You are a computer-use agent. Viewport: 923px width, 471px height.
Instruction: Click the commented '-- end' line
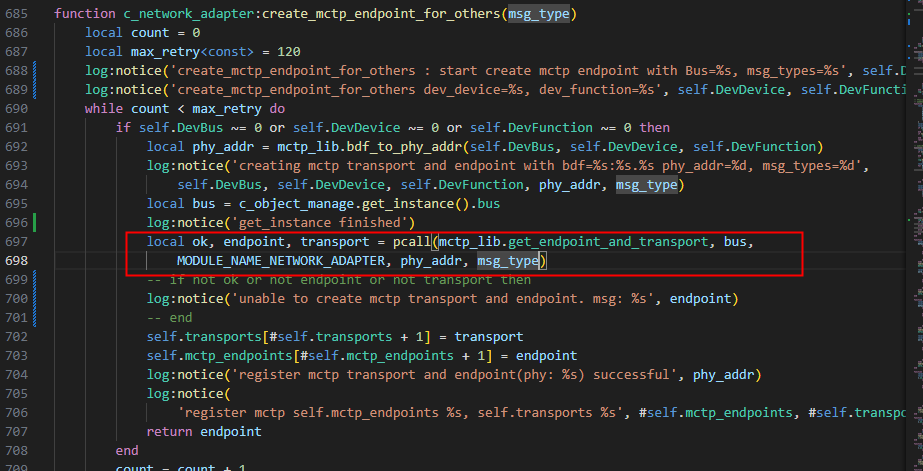(x=170, y=318)
